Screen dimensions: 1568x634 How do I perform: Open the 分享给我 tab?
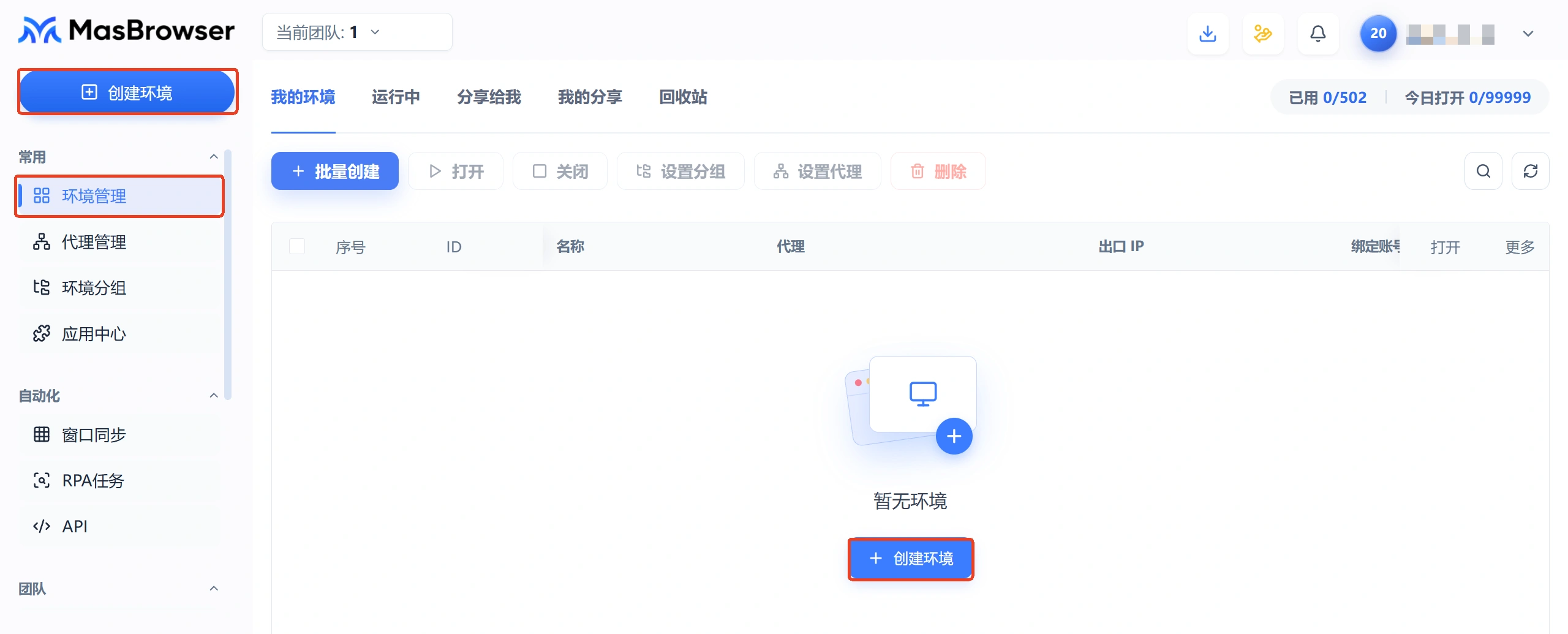pyautogui.click(x=489, y=97)
